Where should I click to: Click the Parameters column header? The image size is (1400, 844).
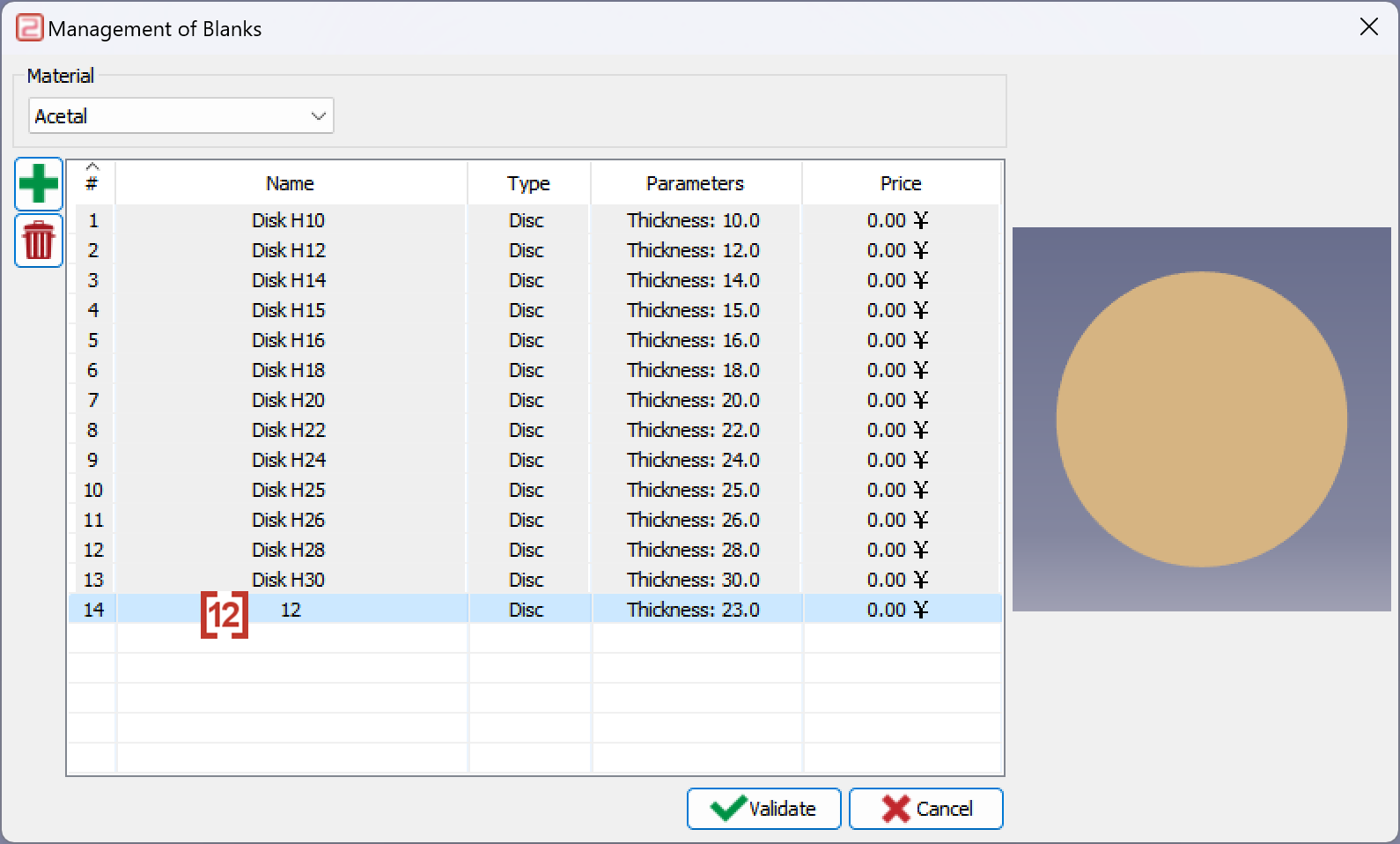[x=696, y=183]
